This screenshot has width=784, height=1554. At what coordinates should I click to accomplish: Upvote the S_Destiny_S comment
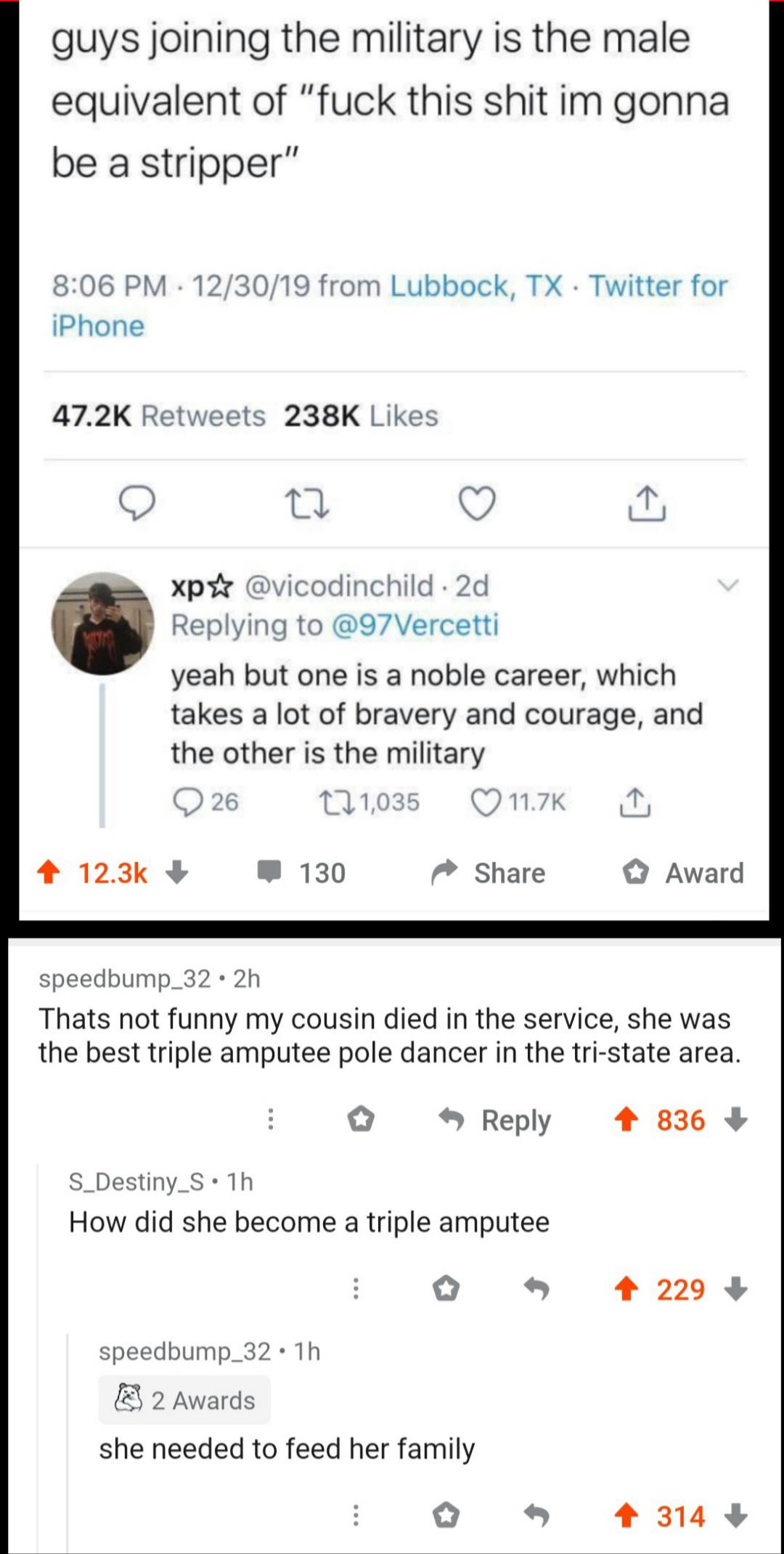(626, 1289)
